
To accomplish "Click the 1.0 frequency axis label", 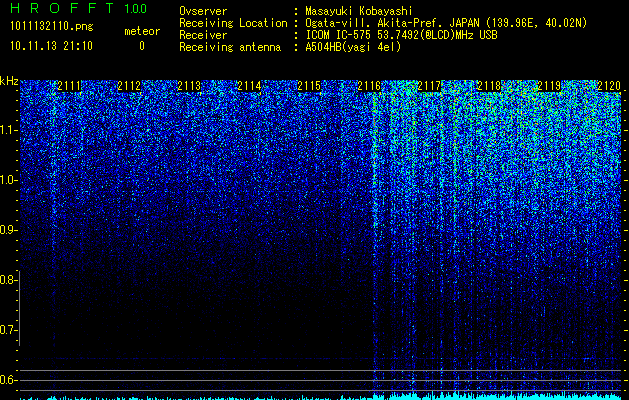I will point(8,180).
